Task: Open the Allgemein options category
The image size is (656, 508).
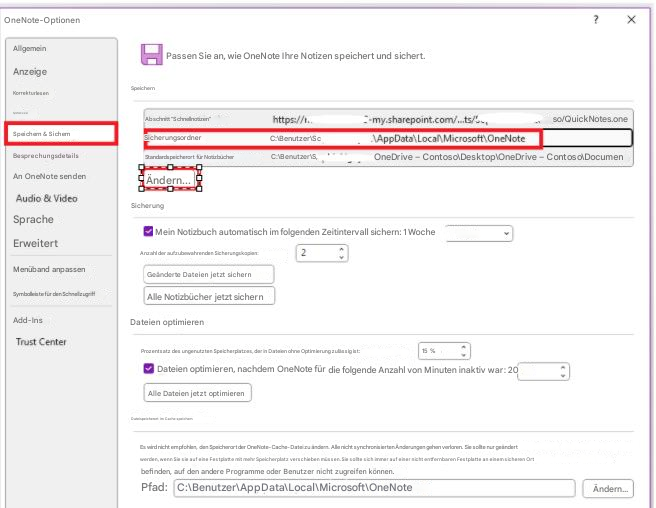Action: [x=30, y=49]
